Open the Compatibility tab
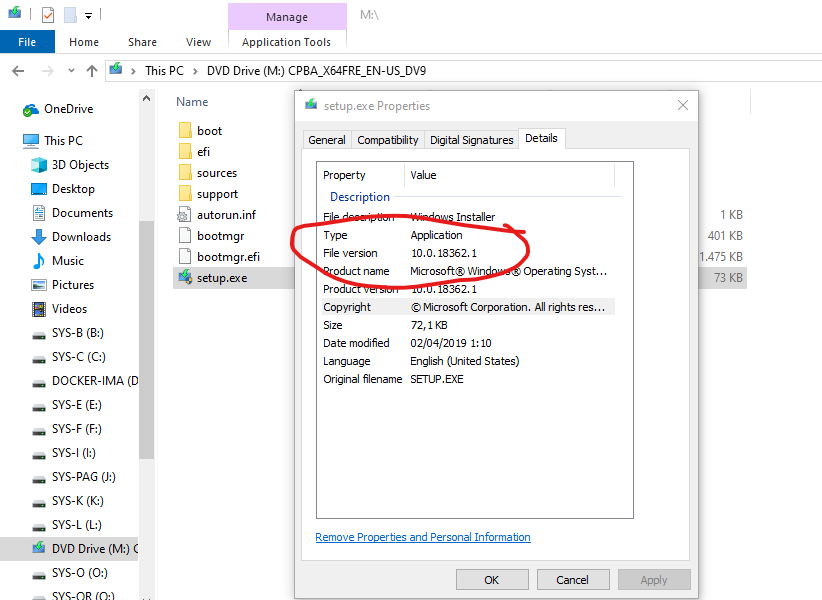The image size is (822, 600). tap(387, 140)
